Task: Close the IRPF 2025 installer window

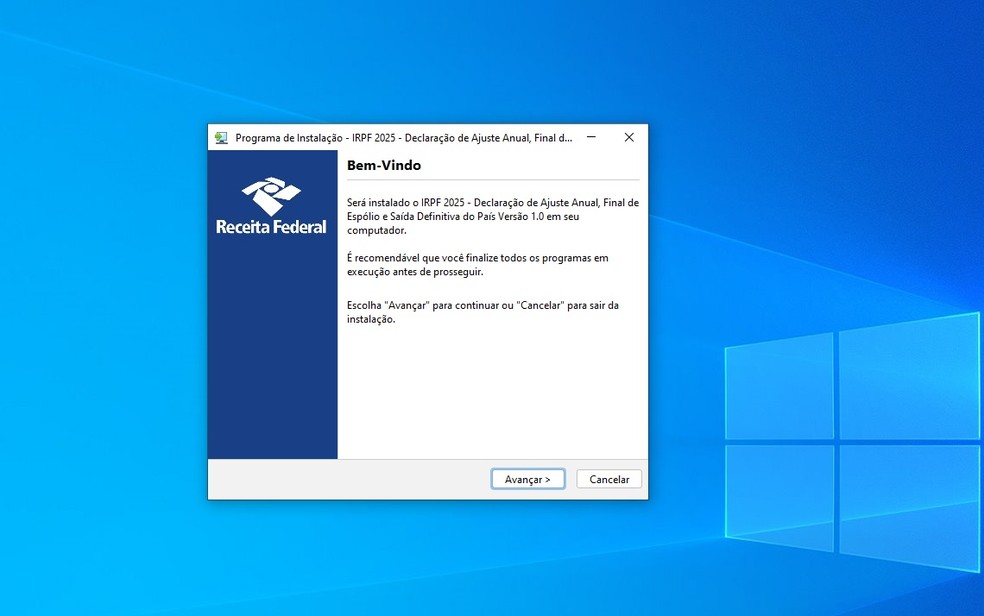Action: (x=629, y=138)
